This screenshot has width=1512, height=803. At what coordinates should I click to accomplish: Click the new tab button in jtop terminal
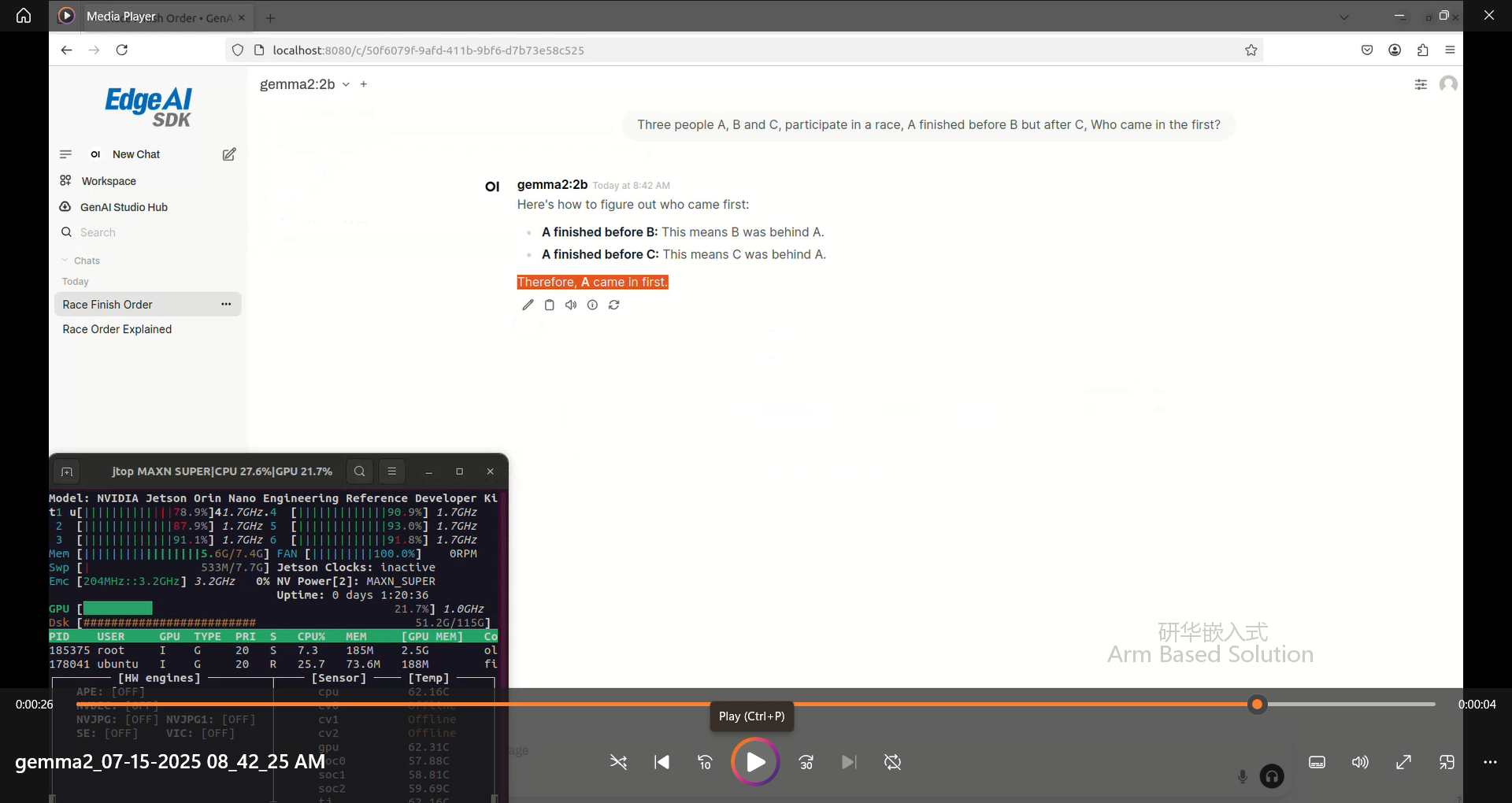click(x=67, y=472)
